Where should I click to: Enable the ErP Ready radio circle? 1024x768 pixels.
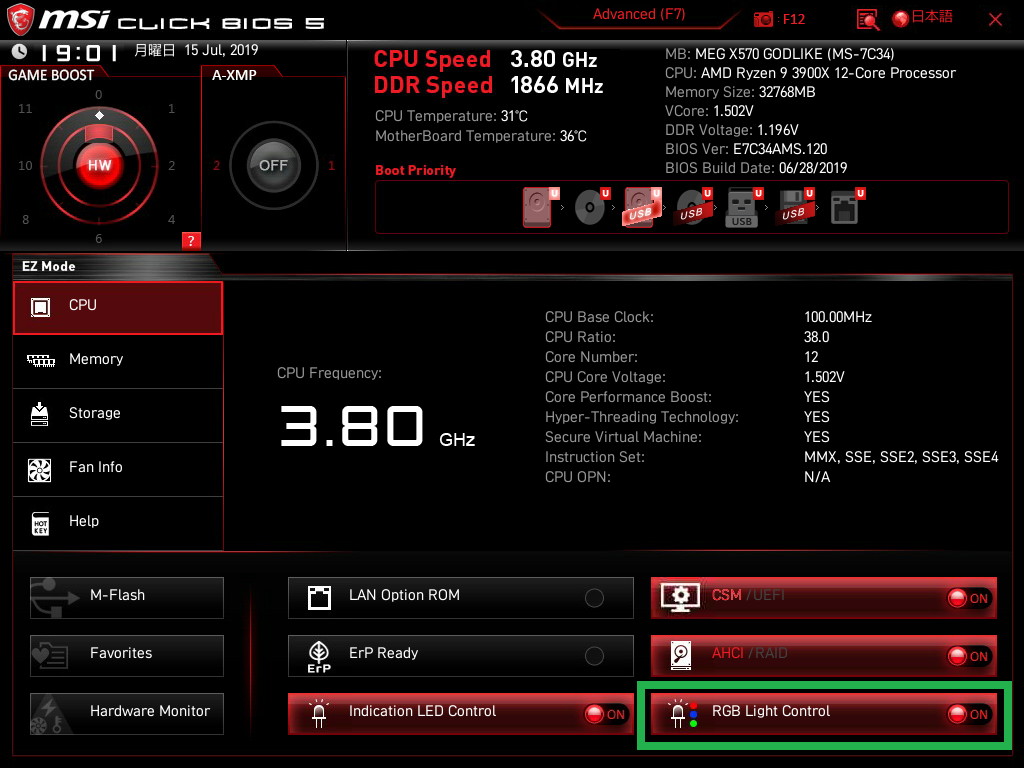[x=594, y=656]
